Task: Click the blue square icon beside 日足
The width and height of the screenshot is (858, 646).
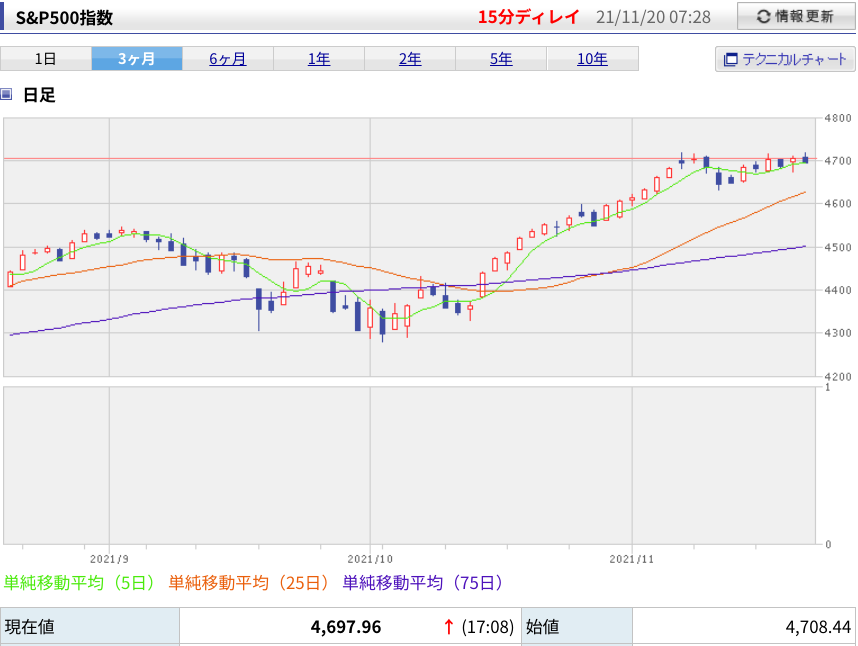Action: (6, 94)
